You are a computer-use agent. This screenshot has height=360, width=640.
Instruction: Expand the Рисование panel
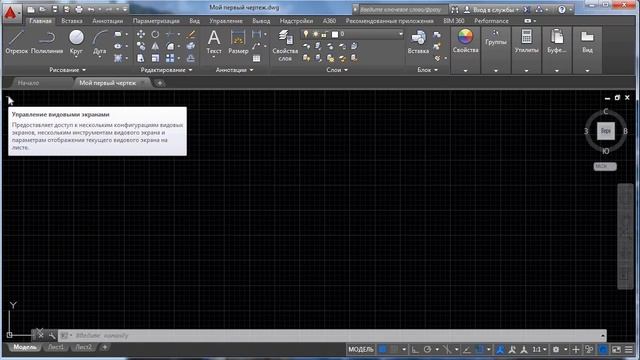67,70
